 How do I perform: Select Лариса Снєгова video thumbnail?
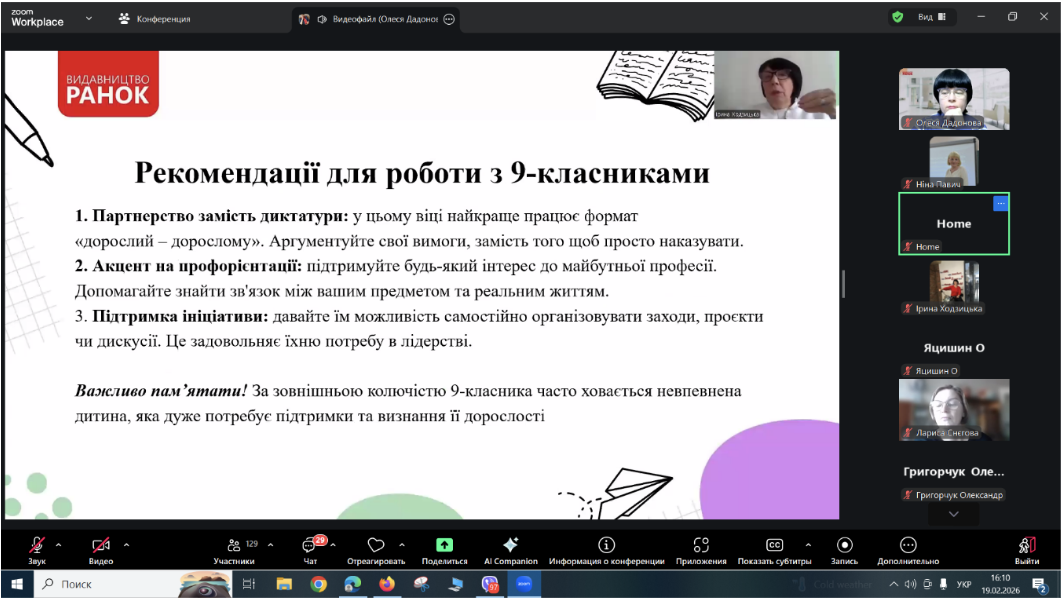tap(954, 410)
